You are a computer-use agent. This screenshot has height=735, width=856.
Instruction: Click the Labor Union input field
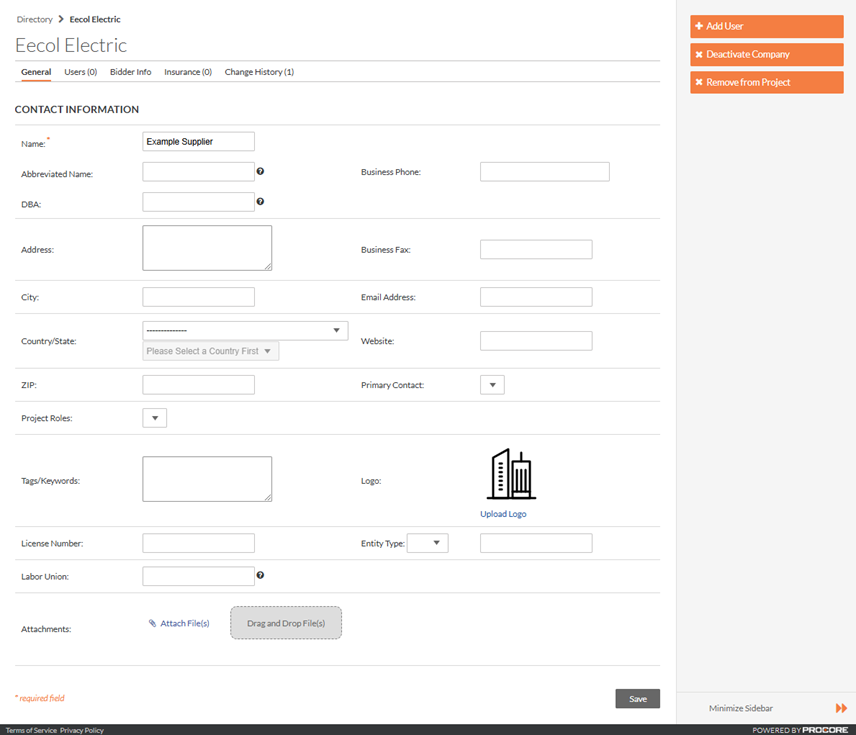coord(198,576)
